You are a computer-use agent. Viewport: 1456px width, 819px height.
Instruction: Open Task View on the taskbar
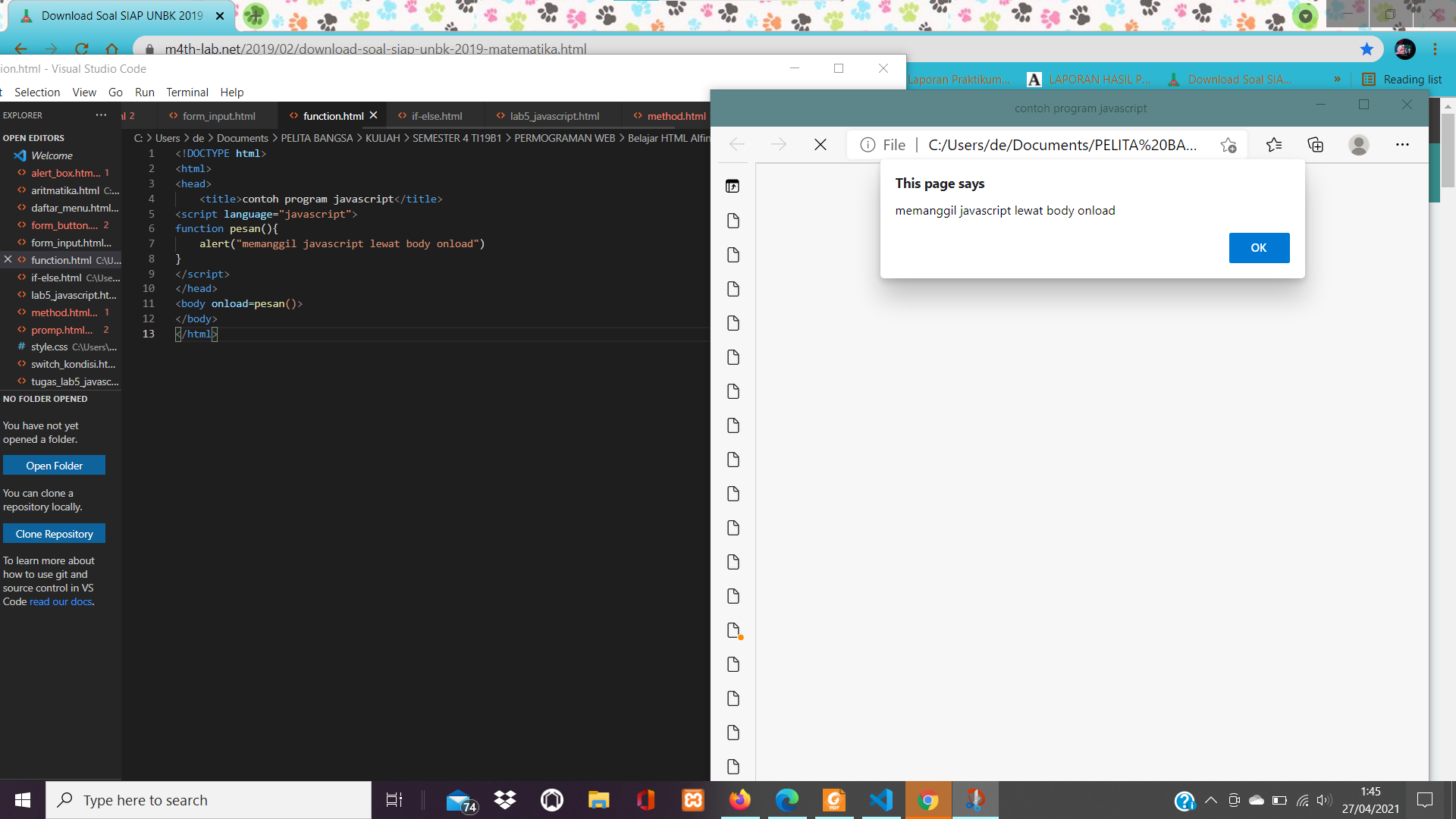394,800
